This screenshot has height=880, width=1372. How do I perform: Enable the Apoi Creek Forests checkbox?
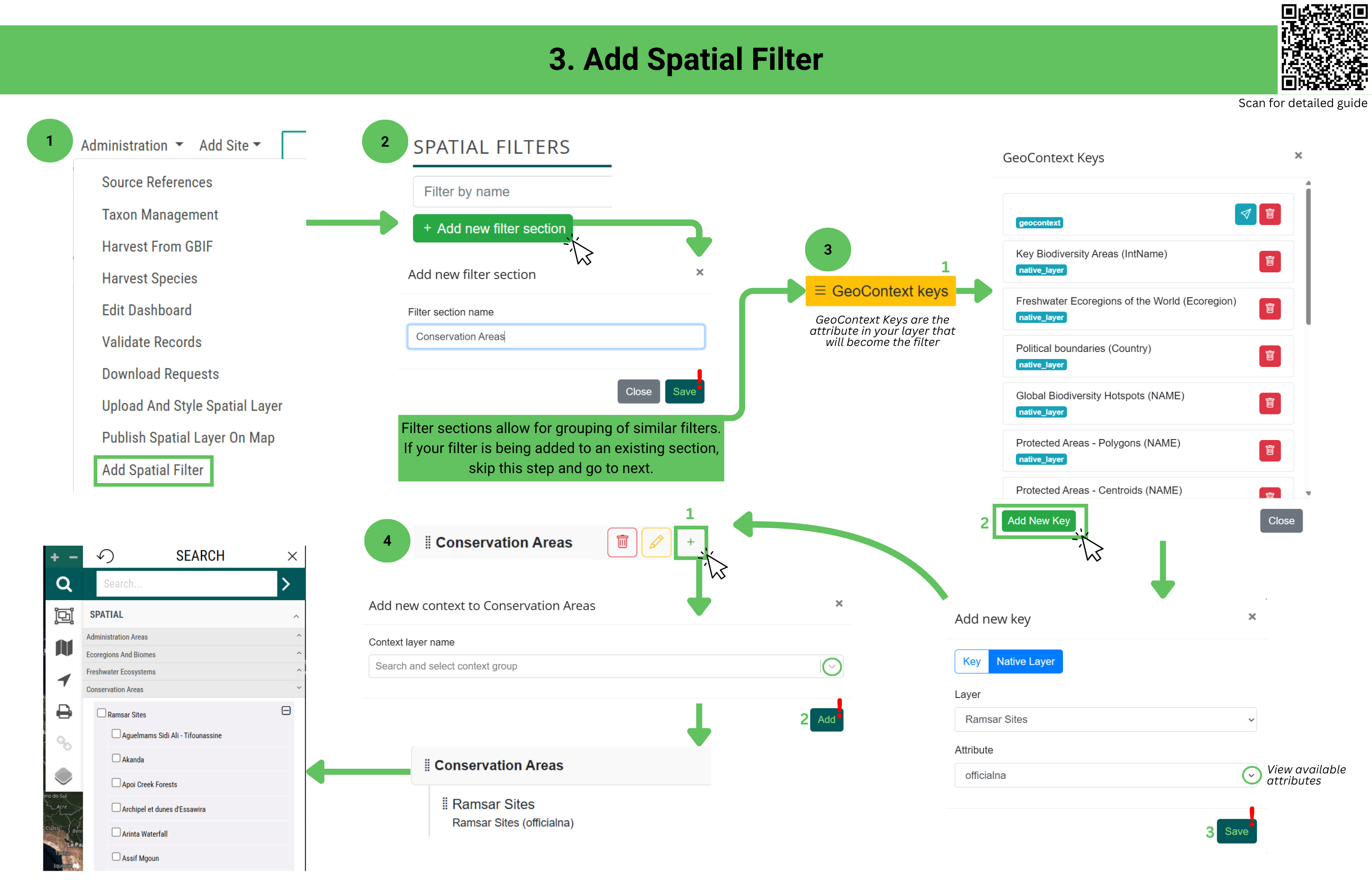[x=116, y=782]
